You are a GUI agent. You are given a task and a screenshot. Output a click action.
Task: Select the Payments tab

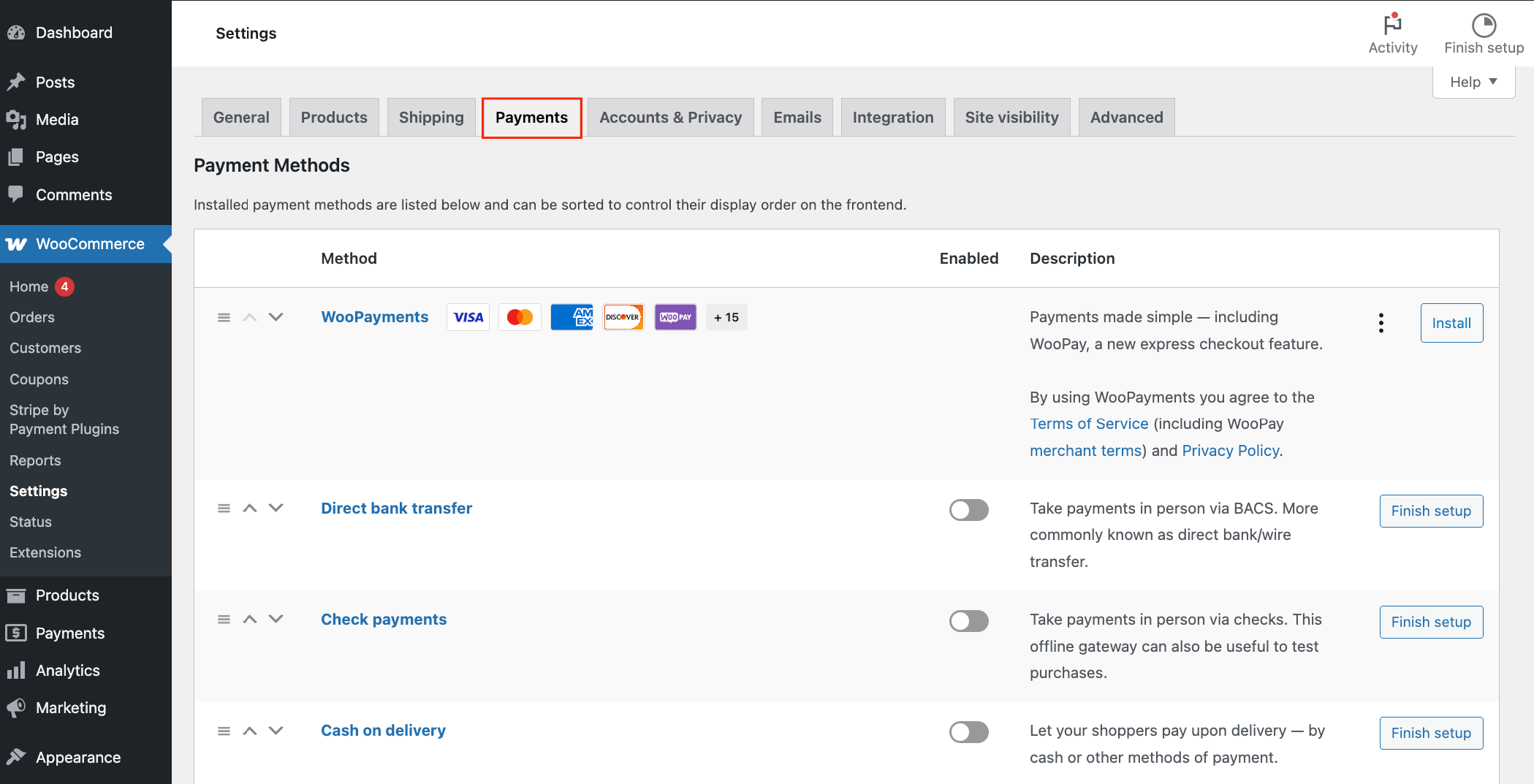tap(531, 117)
